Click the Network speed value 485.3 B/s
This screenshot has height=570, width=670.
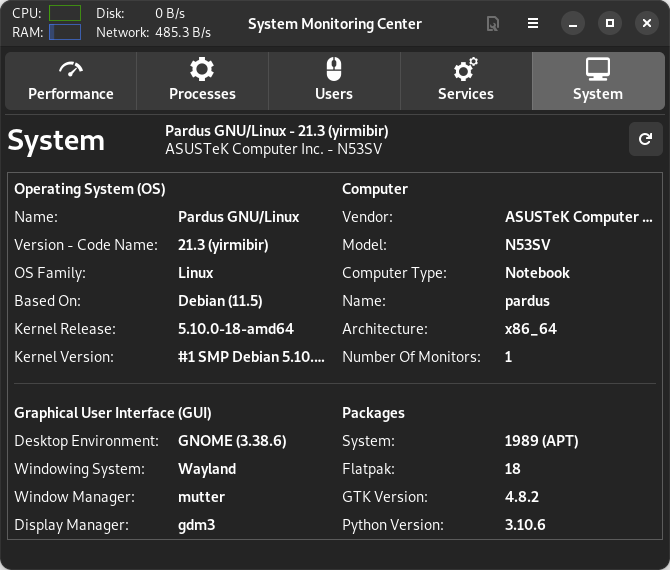coord(183,32)
